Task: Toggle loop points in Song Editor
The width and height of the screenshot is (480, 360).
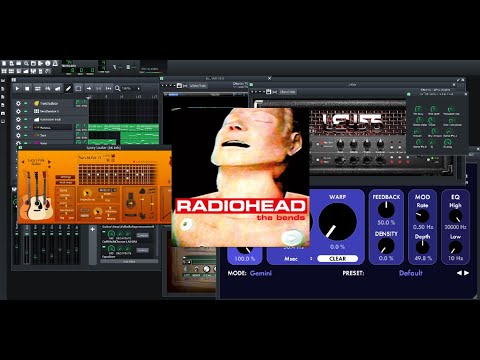Action: coord(99,88)
